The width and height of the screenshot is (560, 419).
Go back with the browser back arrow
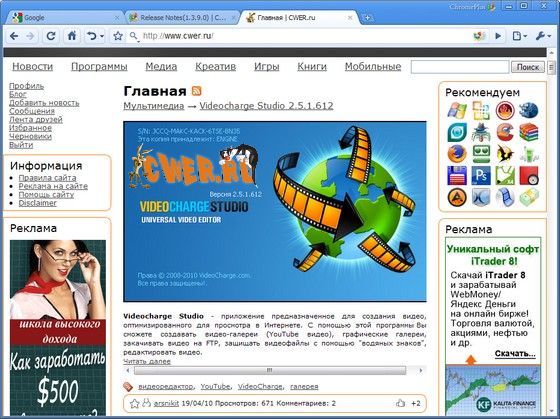pyautogui.click(x=14, y=36)
